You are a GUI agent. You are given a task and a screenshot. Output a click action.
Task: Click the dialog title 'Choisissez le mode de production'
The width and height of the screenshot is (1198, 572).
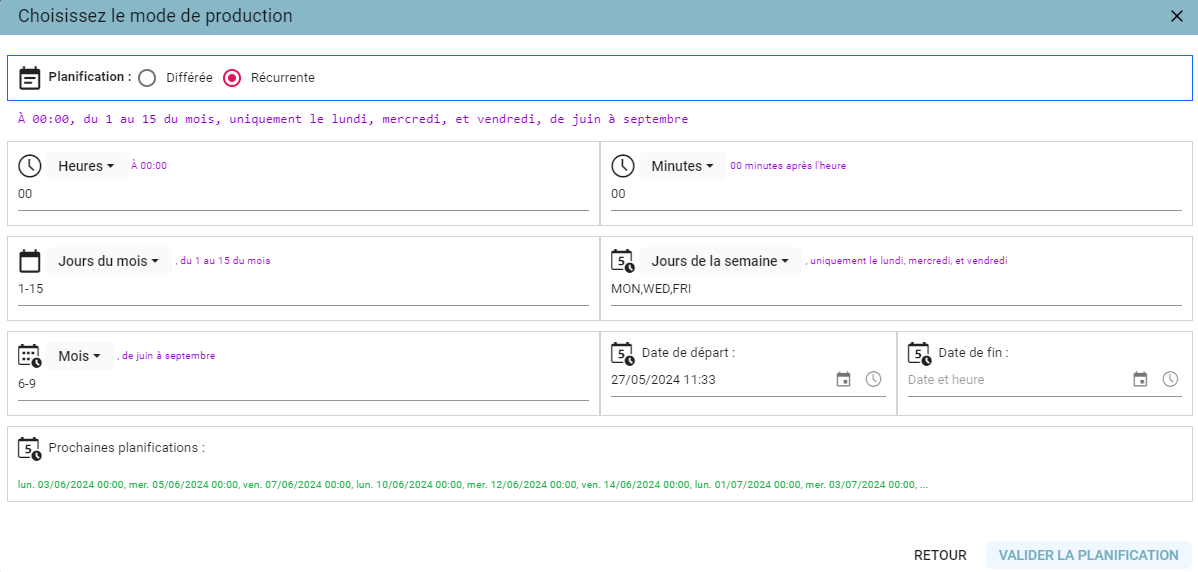[155, 16]
